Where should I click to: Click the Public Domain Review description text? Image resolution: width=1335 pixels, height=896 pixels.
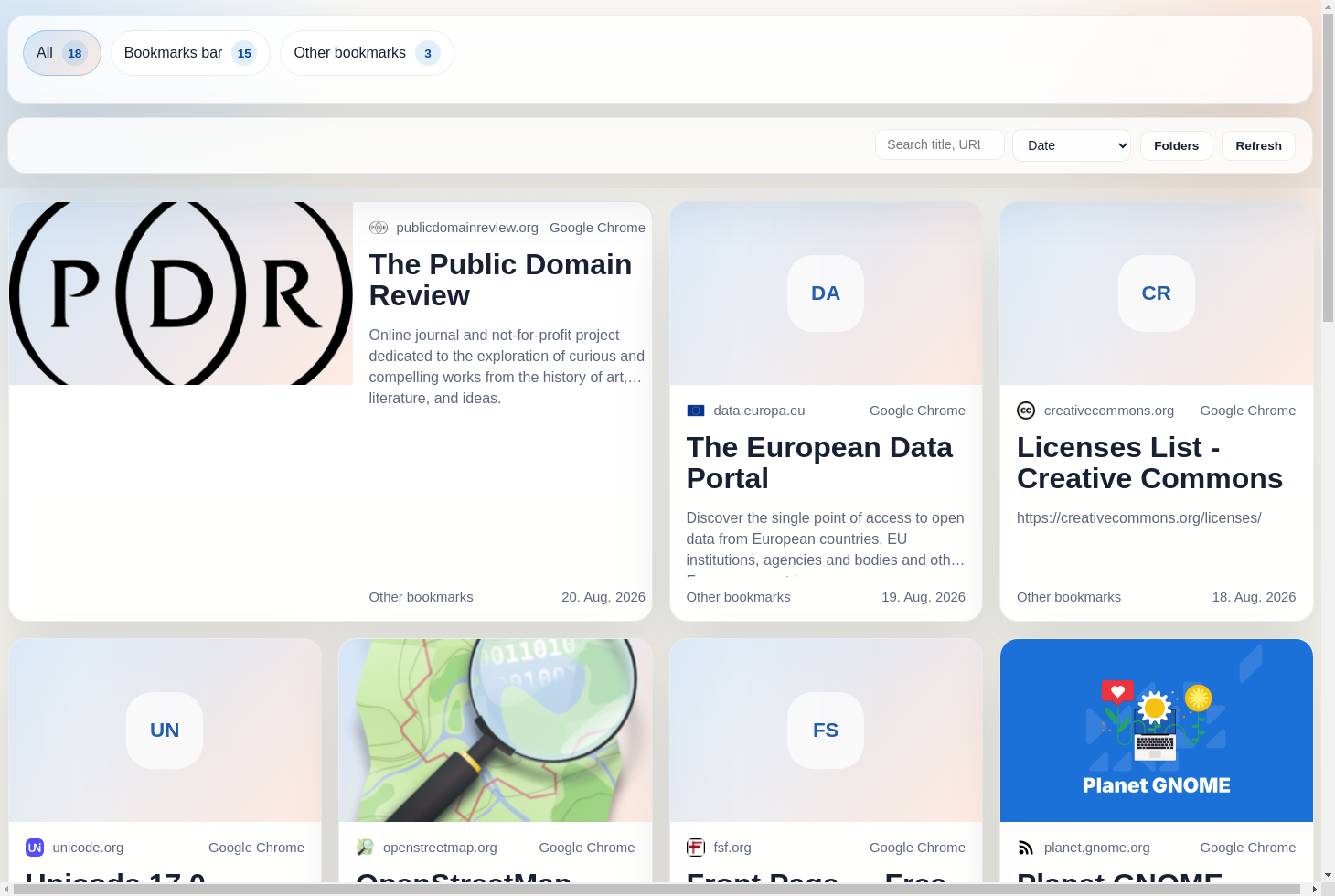coord(507,367)
